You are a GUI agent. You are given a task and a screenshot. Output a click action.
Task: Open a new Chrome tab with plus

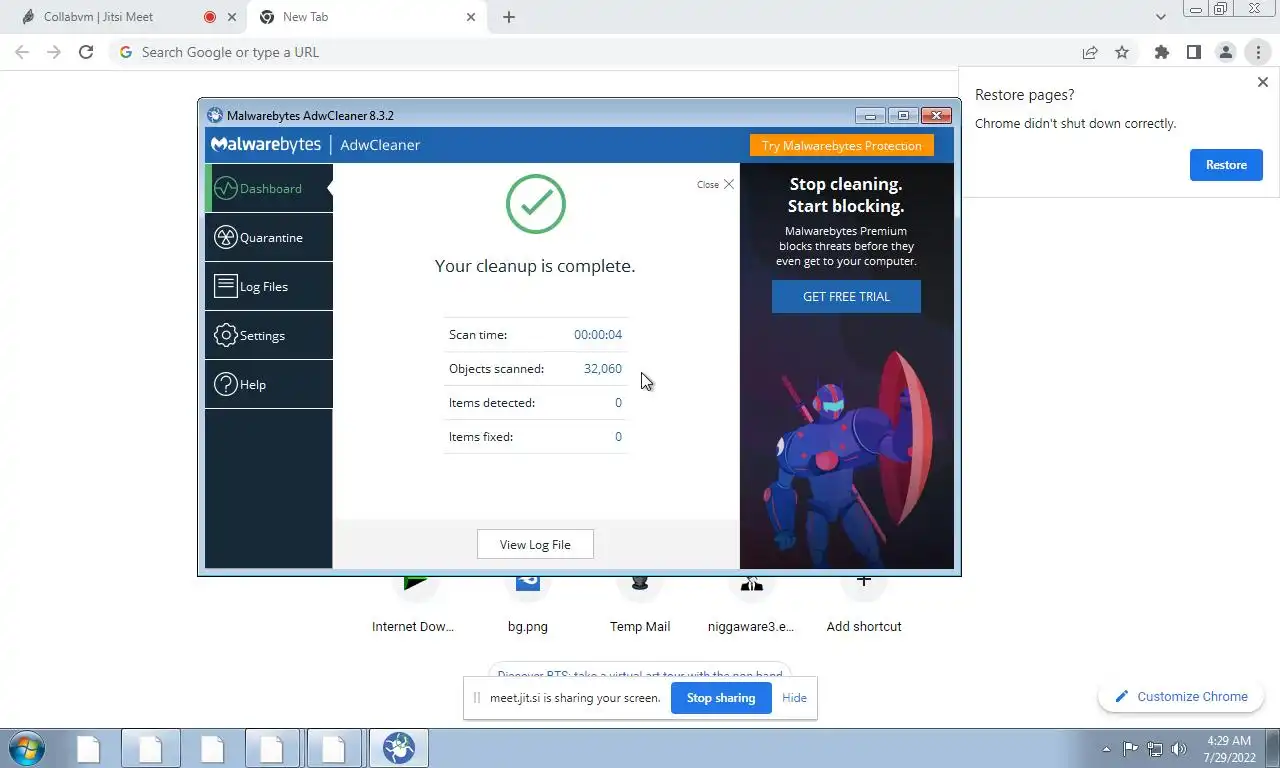(x=509, y=17)
